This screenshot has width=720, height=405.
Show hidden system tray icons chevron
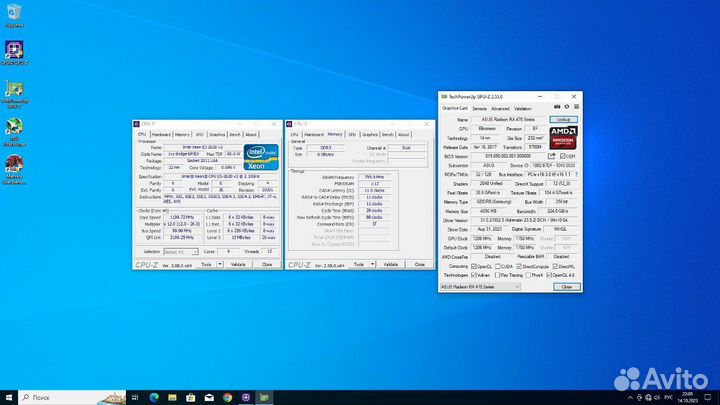(x=630, y=398)
